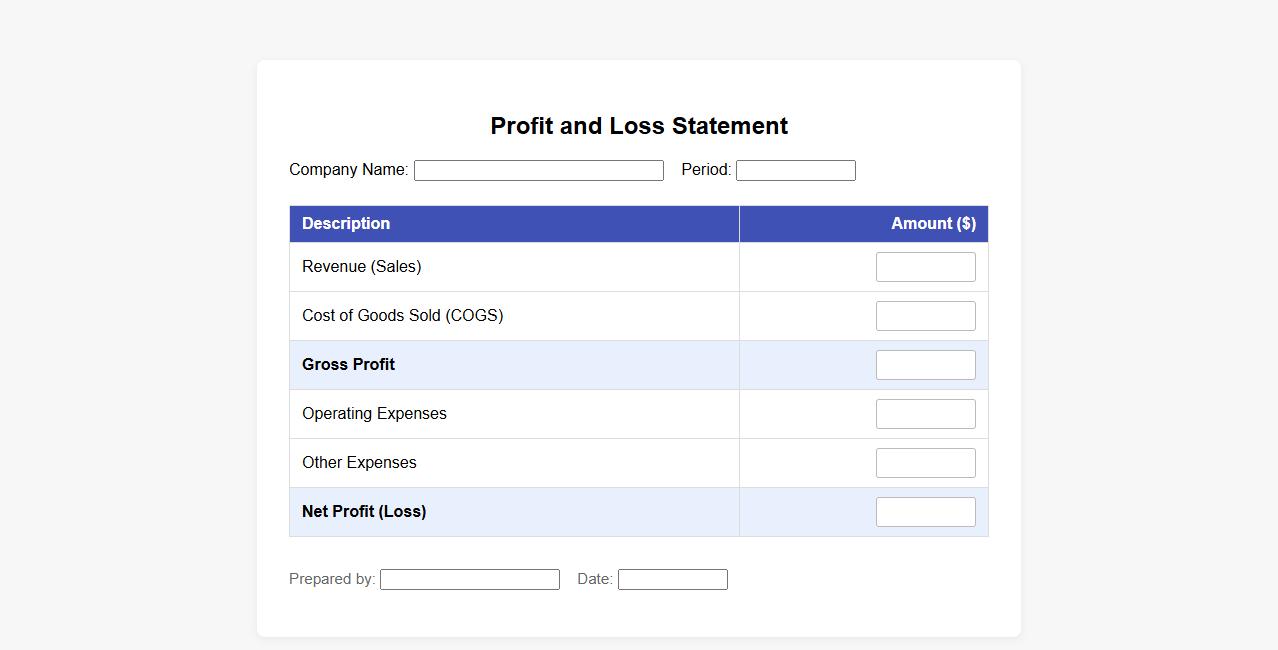Click the Amount ($) column header
Viewport: 1278px width, 650px height.
coord(932,224)
